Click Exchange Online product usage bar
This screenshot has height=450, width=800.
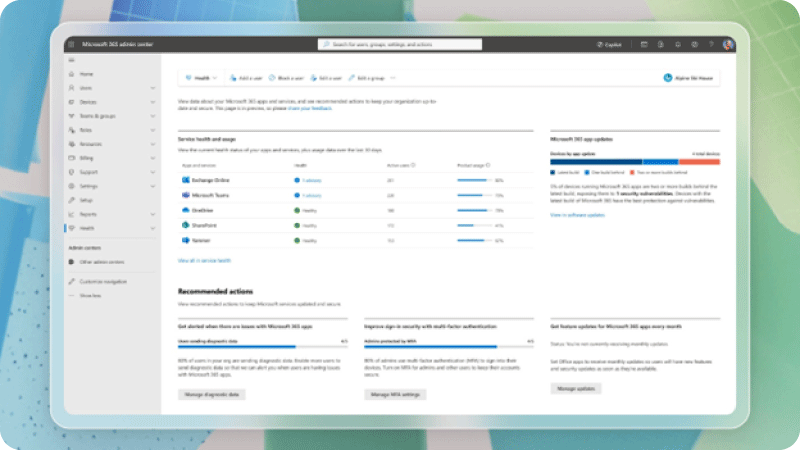pyautogui.click(x=474, y=180)
